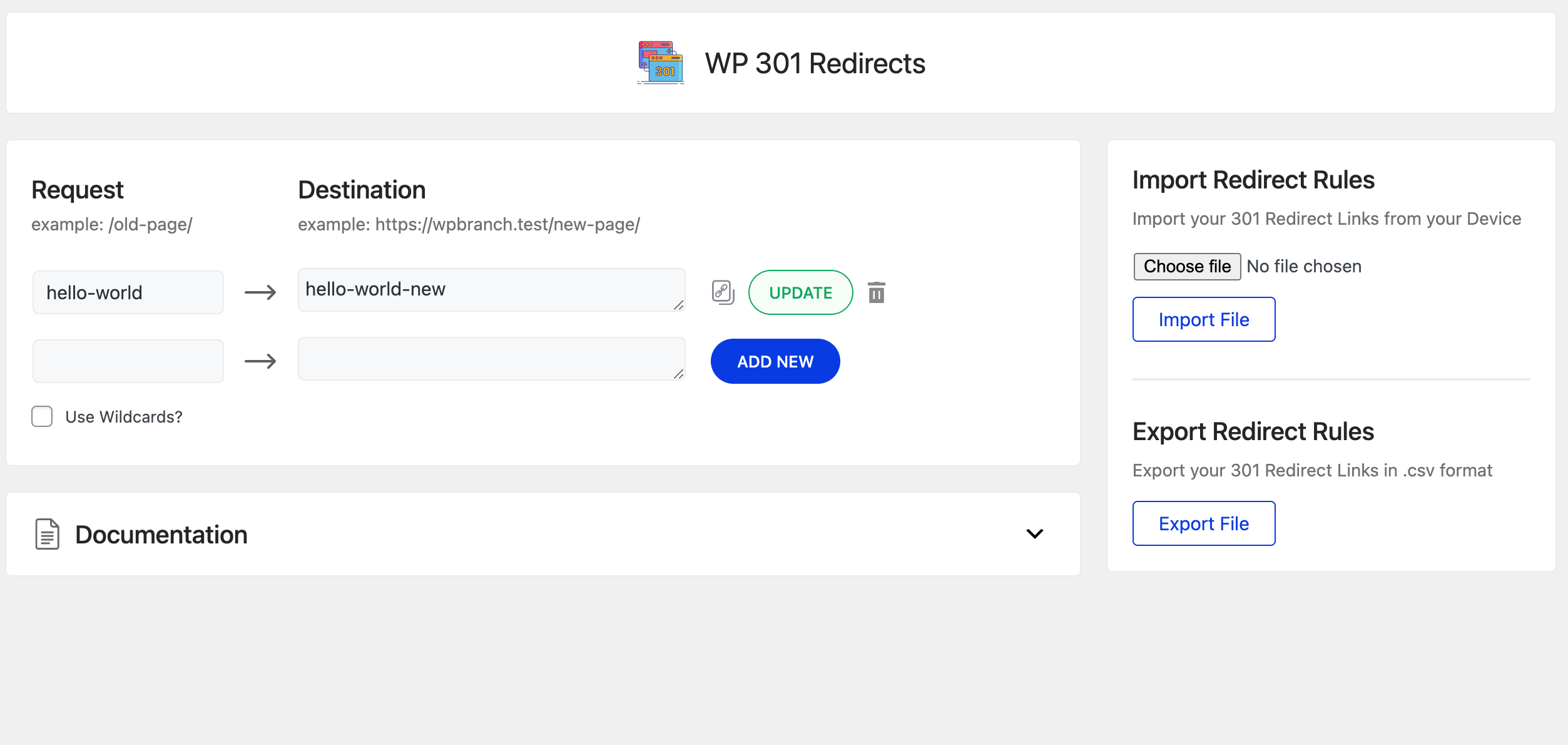Click the Documentation heading to expand it
This screenshot has height=745, width=1568.
pyautogui.click(x=161, y=535)
